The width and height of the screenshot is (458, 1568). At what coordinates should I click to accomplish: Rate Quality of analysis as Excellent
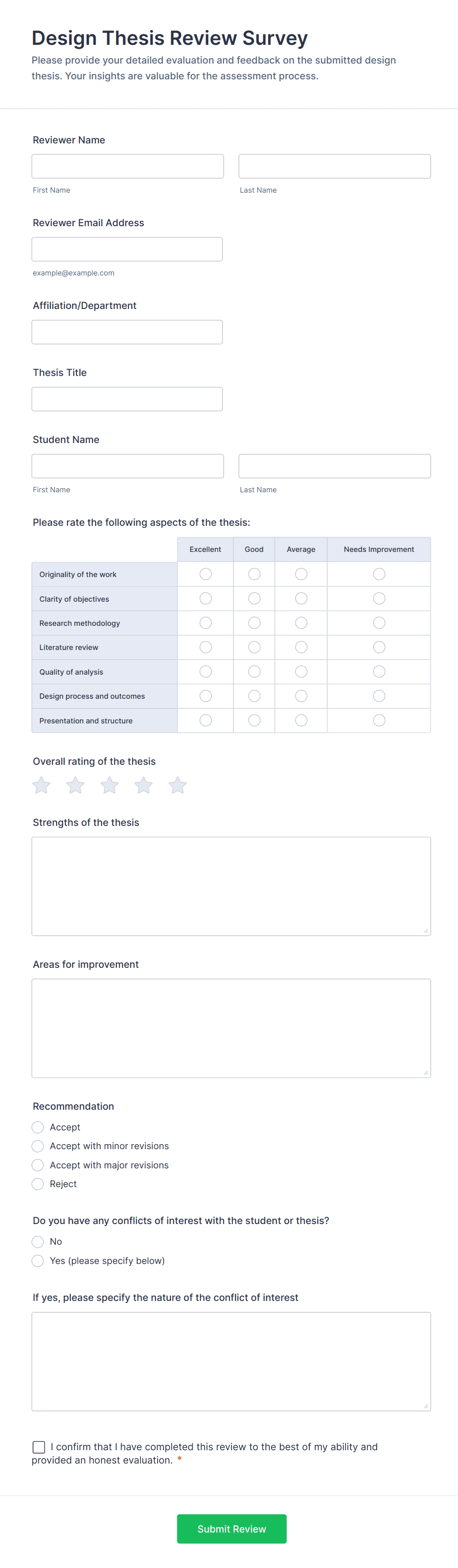pyautogui.click(x=205, y=671)
